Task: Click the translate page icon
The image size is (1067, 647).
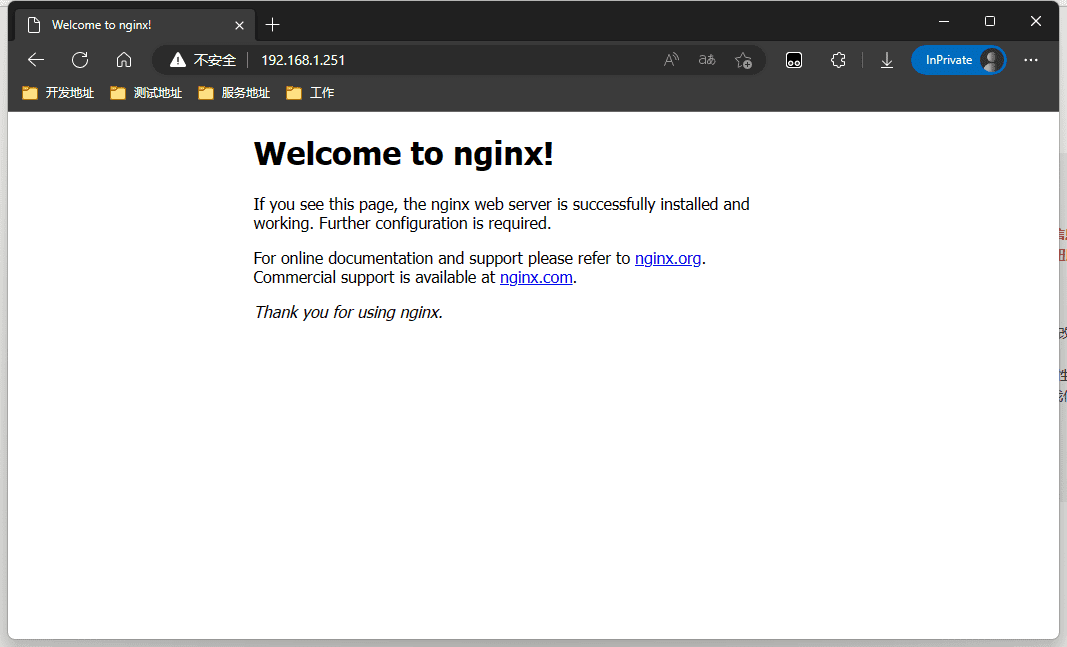Action: pos(707,60)
